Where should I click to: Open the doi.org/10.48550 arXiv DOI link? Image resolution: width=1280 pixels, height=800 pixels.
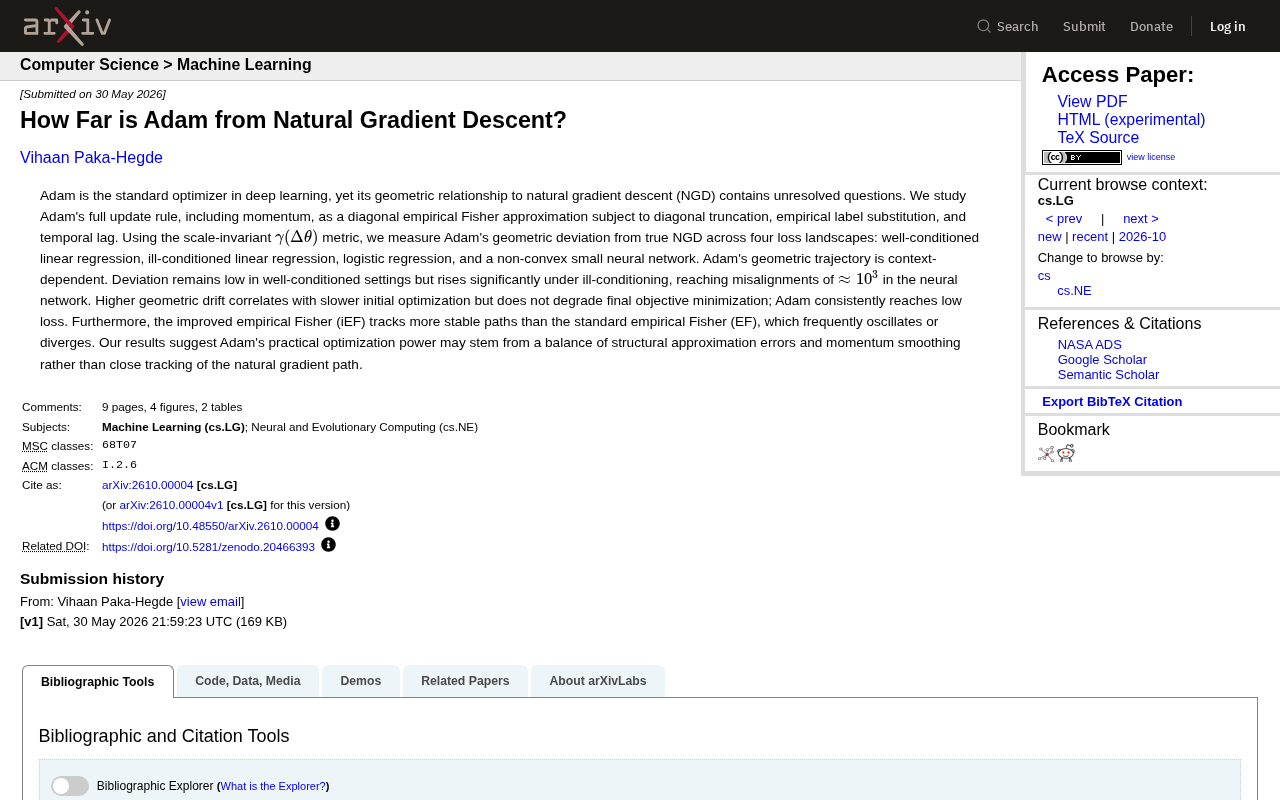[x=210, y=526]
